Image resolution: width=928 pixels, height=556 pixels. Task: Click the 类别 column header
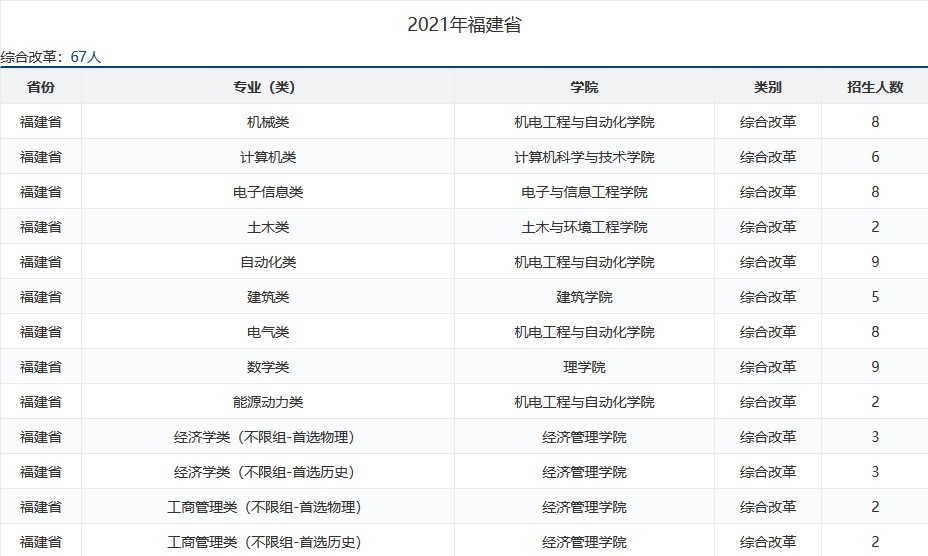[768, 87]
